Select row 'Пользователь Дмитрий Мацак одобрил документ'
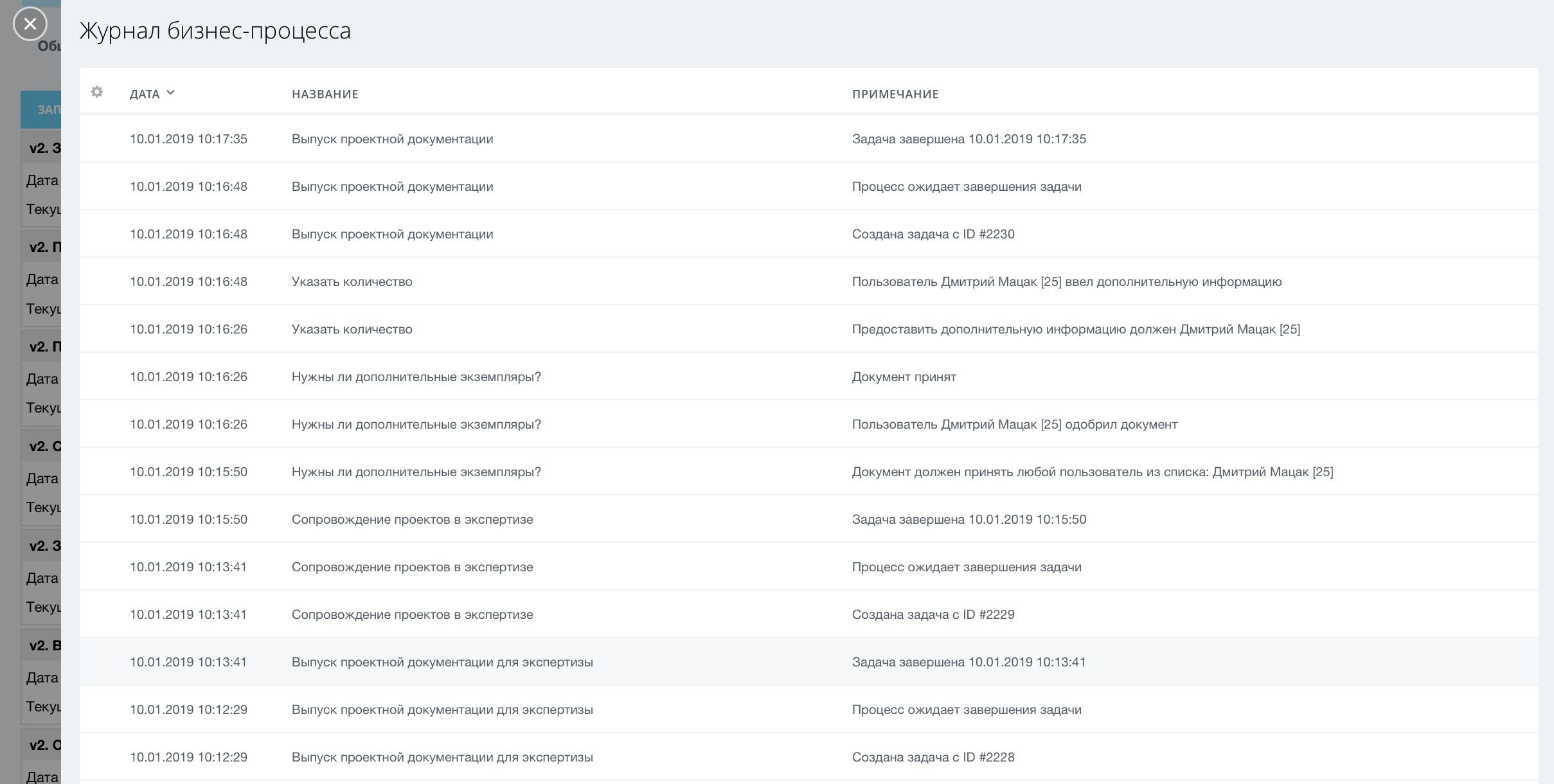This screenshot has width=1554, height=784. pos(1014,424)
